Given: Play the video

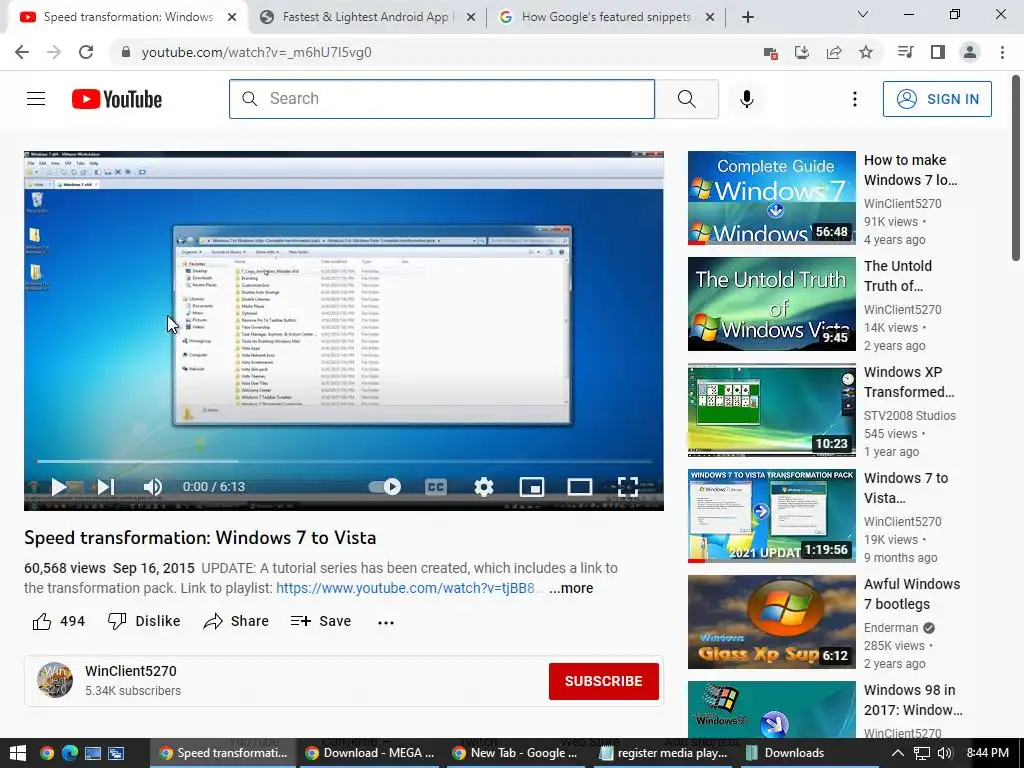Looking at the screenshot, I should [59, 487].
